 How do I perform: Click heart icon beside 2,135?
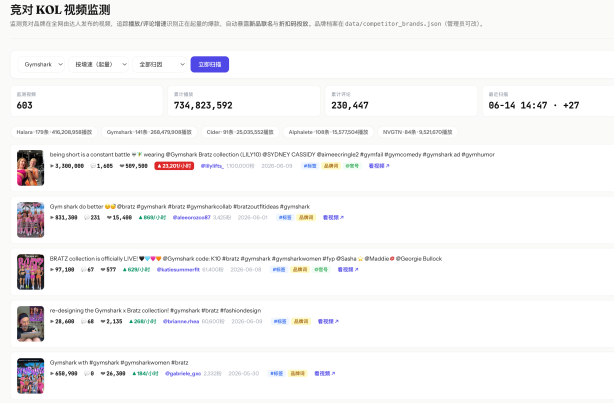pyautogui.click(x=103, y=322)
